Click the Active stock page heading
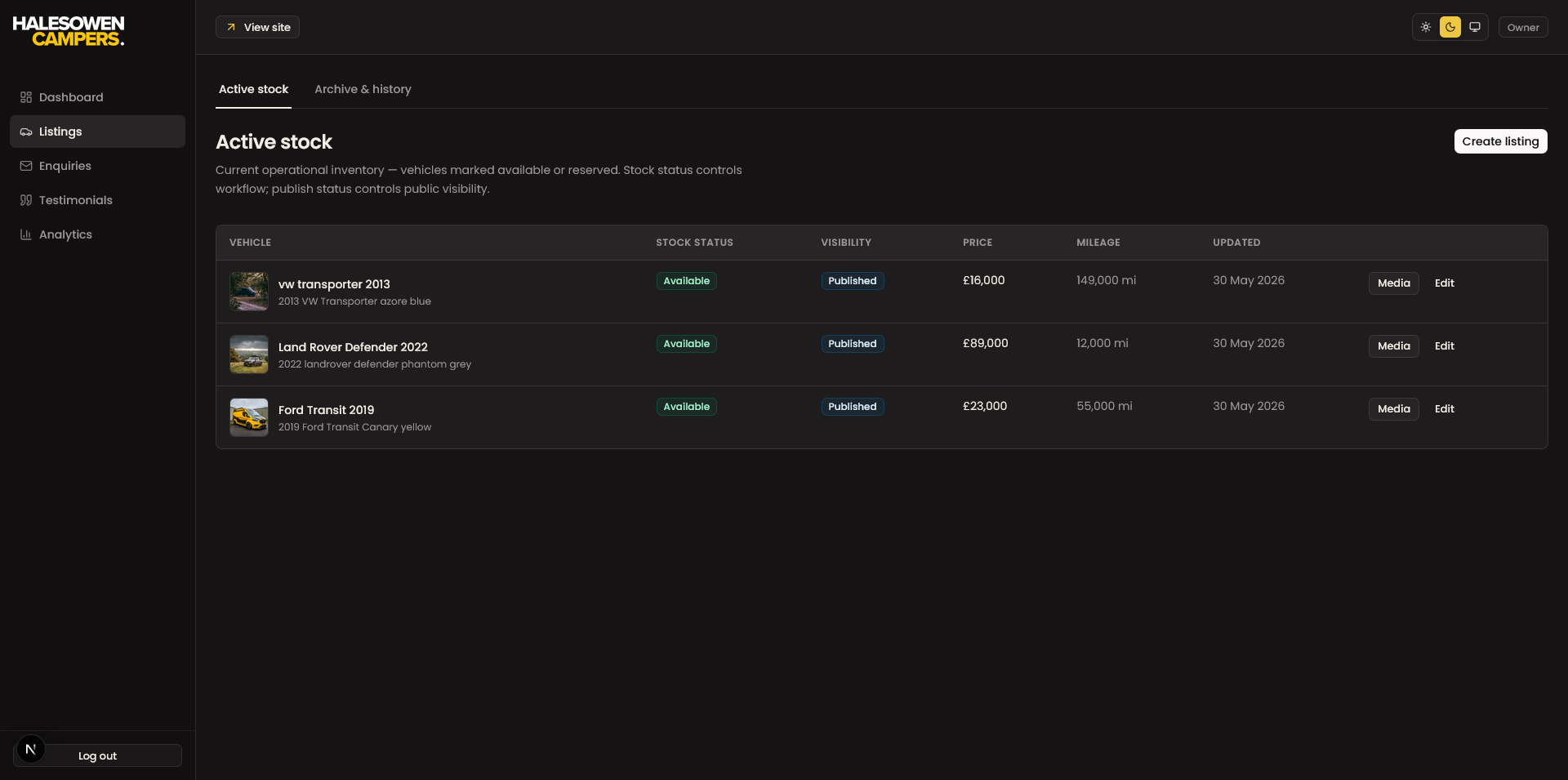This screenshot has height=780, width=1568. 274,142
